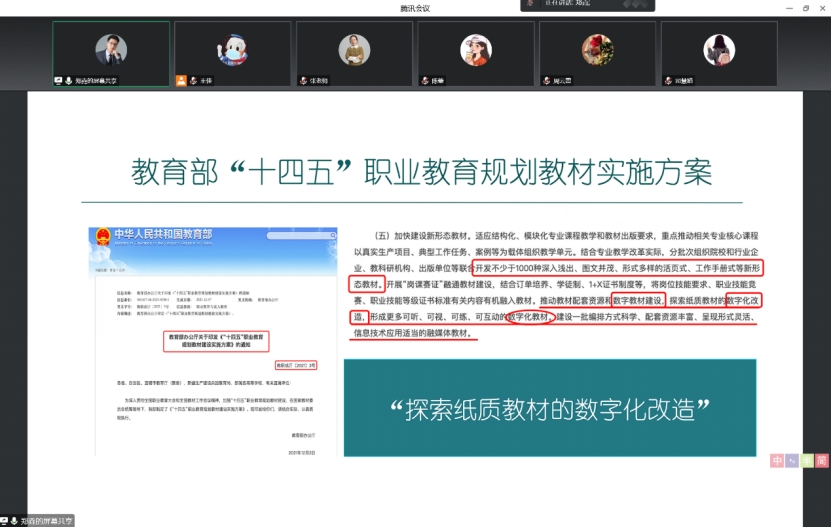Screen dimensions: 831x528
Task: Click the mic icon in the bottom-left share label
Action: (14, 522)
